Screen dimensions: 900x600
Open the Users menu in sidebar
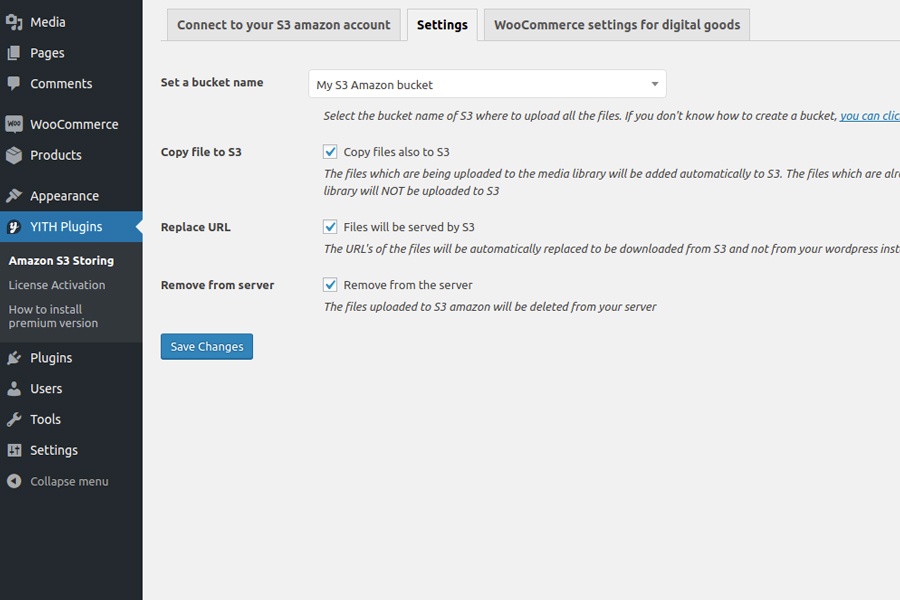coord(46,389)
